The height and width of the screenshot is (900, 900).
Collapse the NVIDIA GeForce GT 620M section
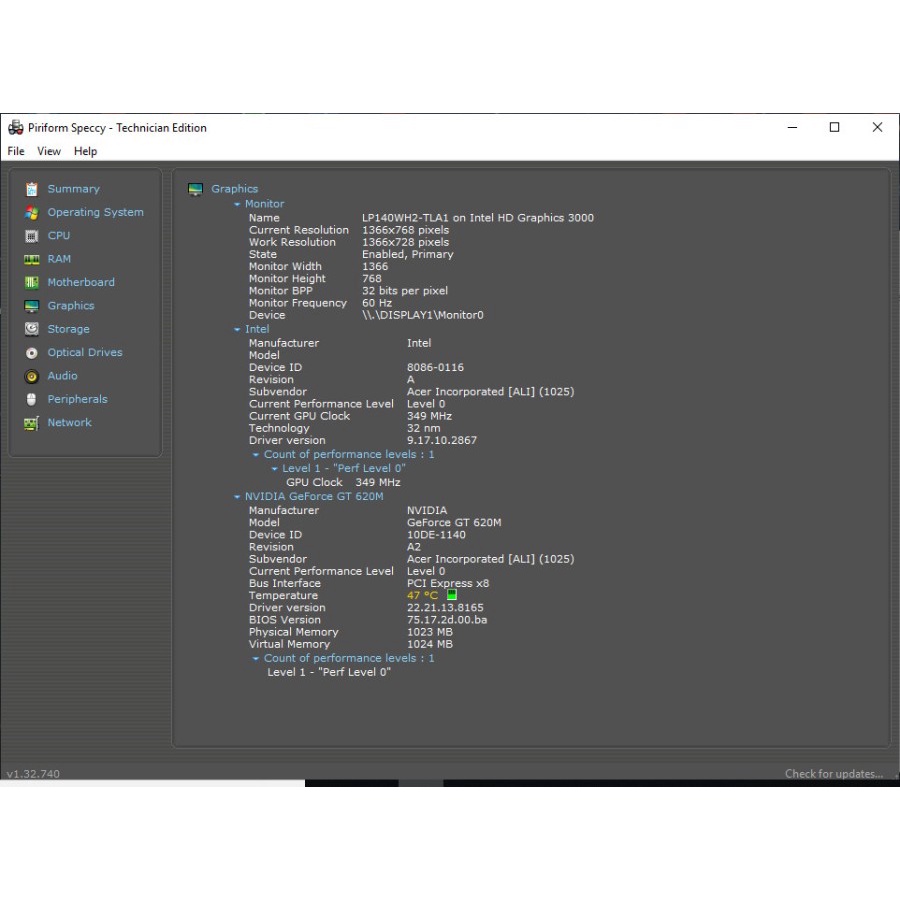[238, 497]
